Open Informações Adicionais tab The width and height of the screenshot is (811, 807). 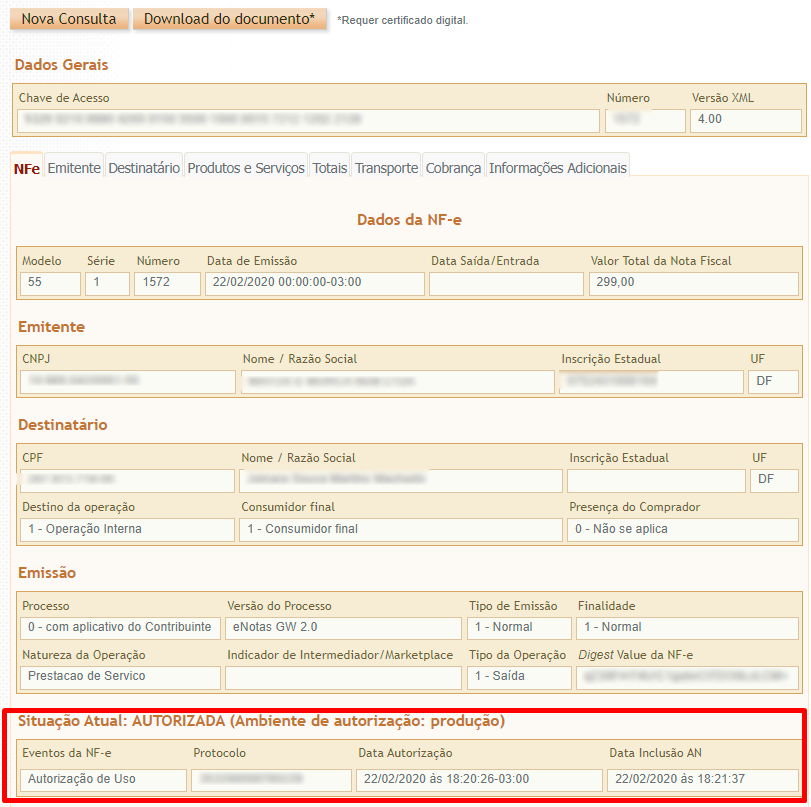pos(558,168)
